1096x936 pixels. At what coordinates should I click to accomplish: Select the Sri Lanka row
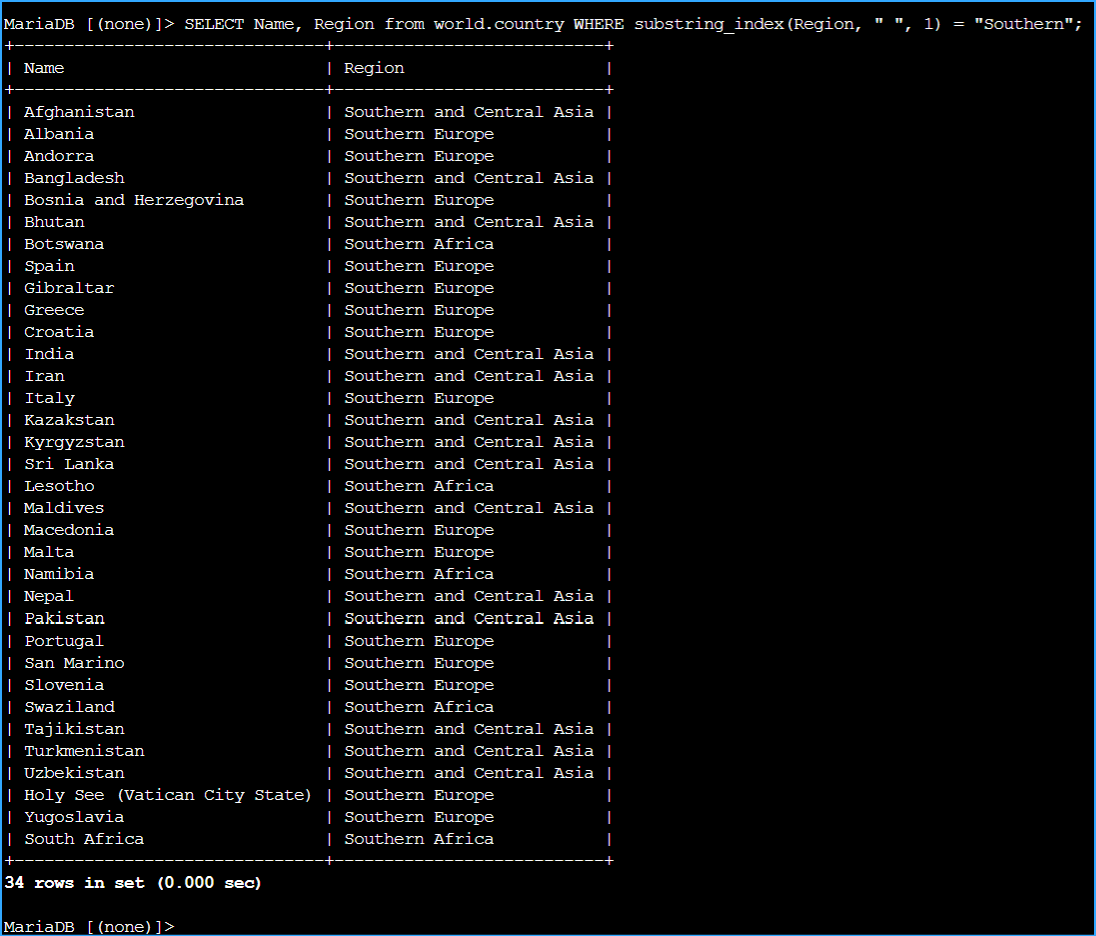69,463
